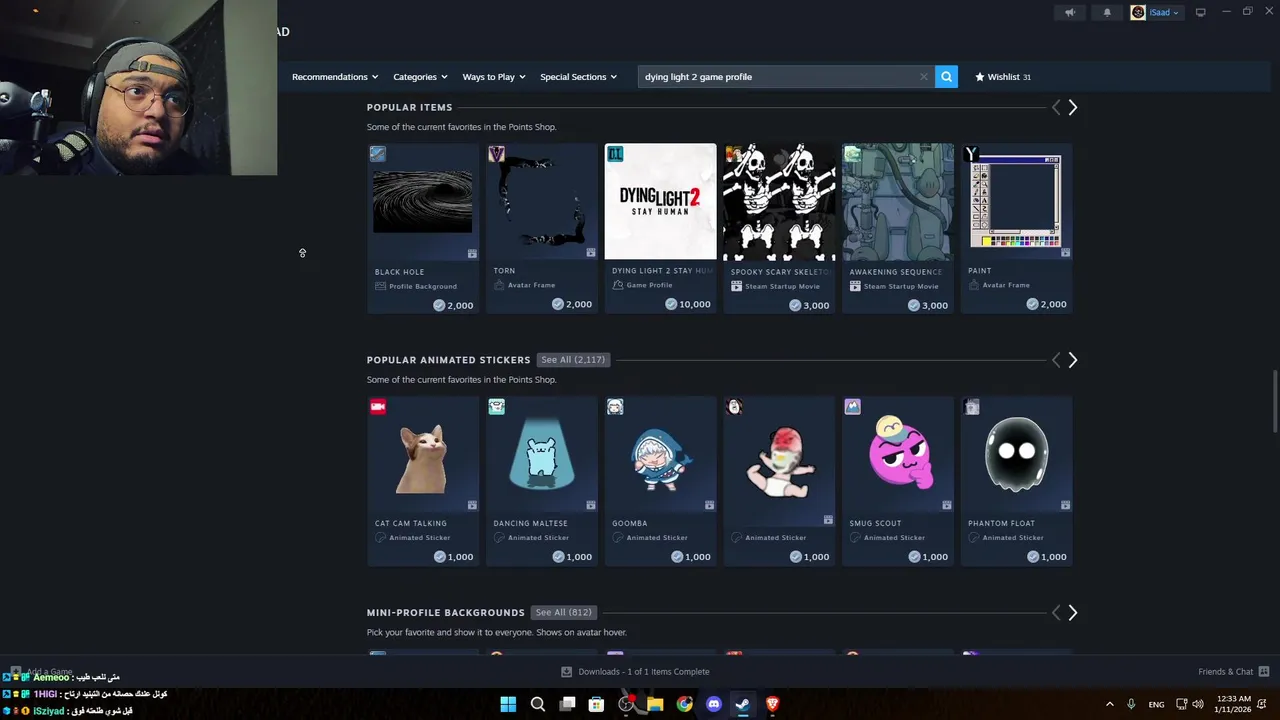Screen dimensions: 1280x720
Task: Select the Goomba animated sticker
Action: [660, 458]
